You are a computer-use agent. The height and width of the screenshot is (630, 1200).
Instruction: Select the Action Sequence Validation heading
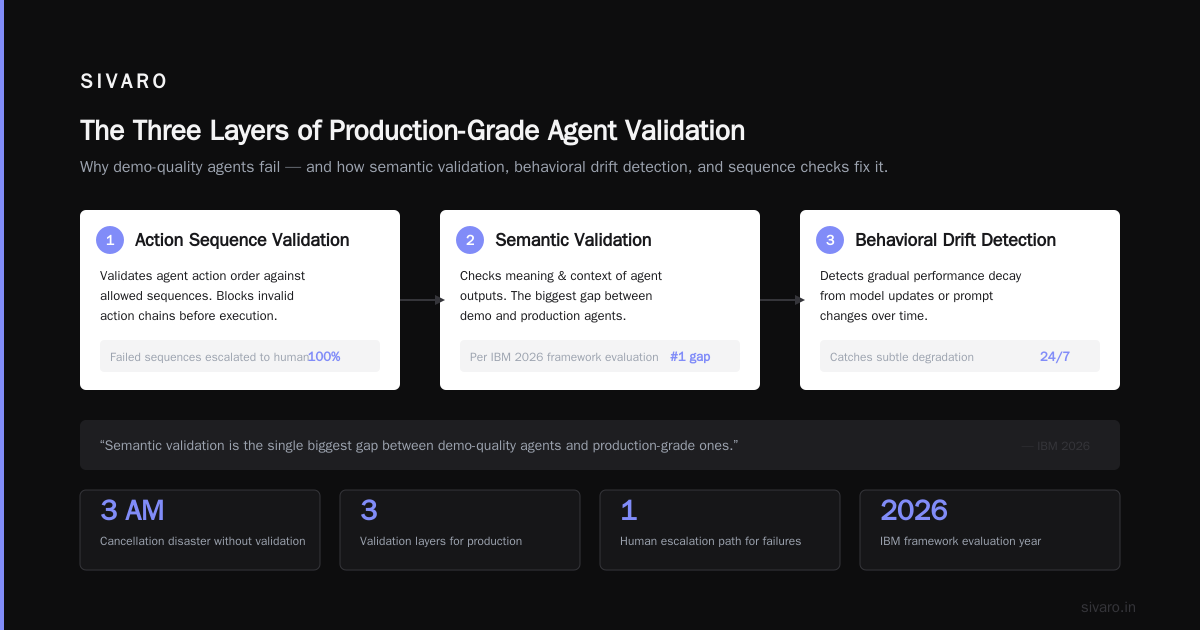click(x=242, y=240)
